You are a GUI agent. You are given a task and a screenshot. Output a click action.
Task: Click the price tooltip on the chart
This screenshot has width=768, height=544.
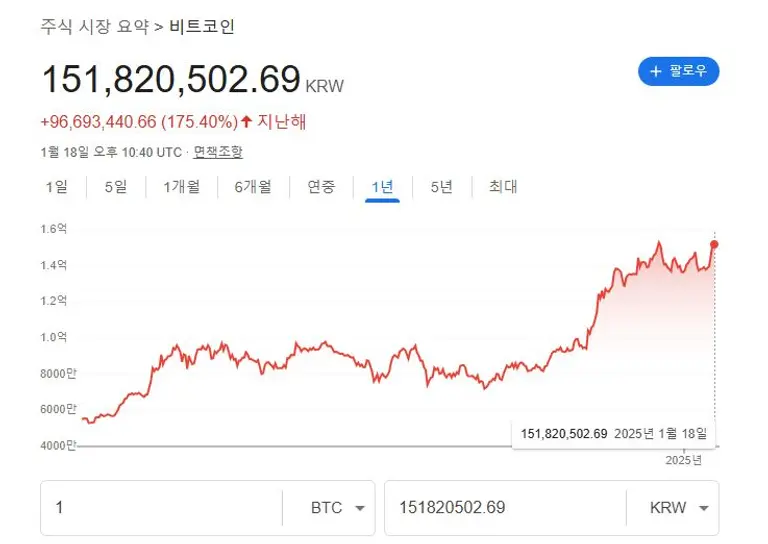tap(614, 433)
